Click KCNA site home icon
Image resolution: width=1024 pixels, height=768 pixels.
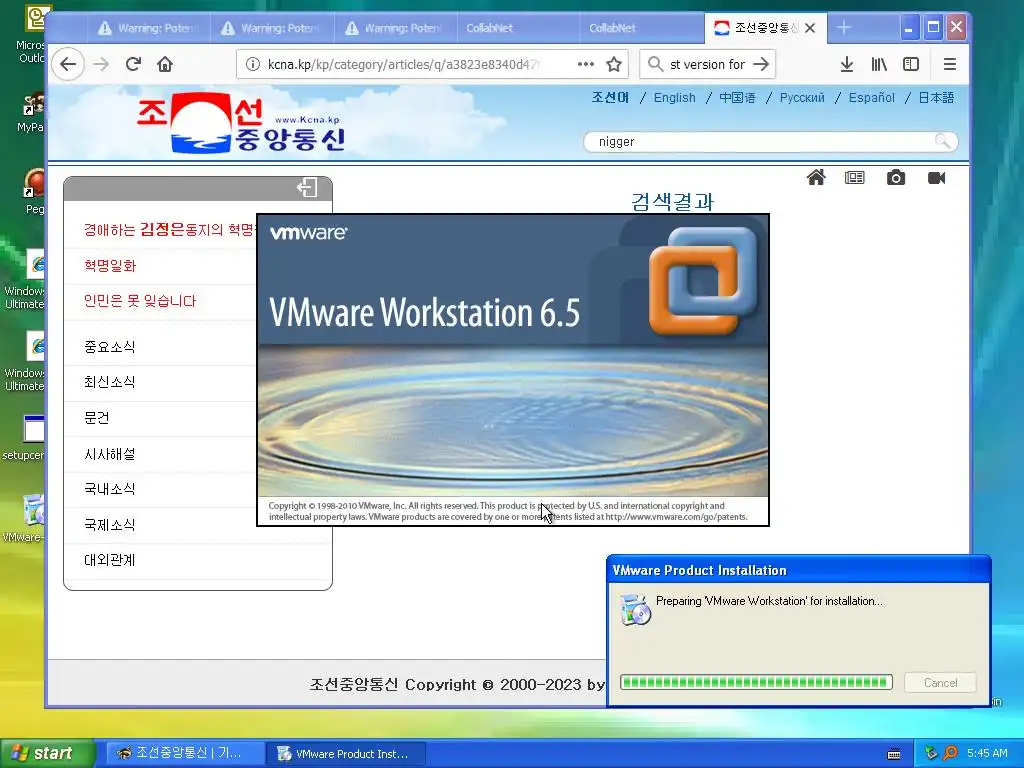point(816,178)
